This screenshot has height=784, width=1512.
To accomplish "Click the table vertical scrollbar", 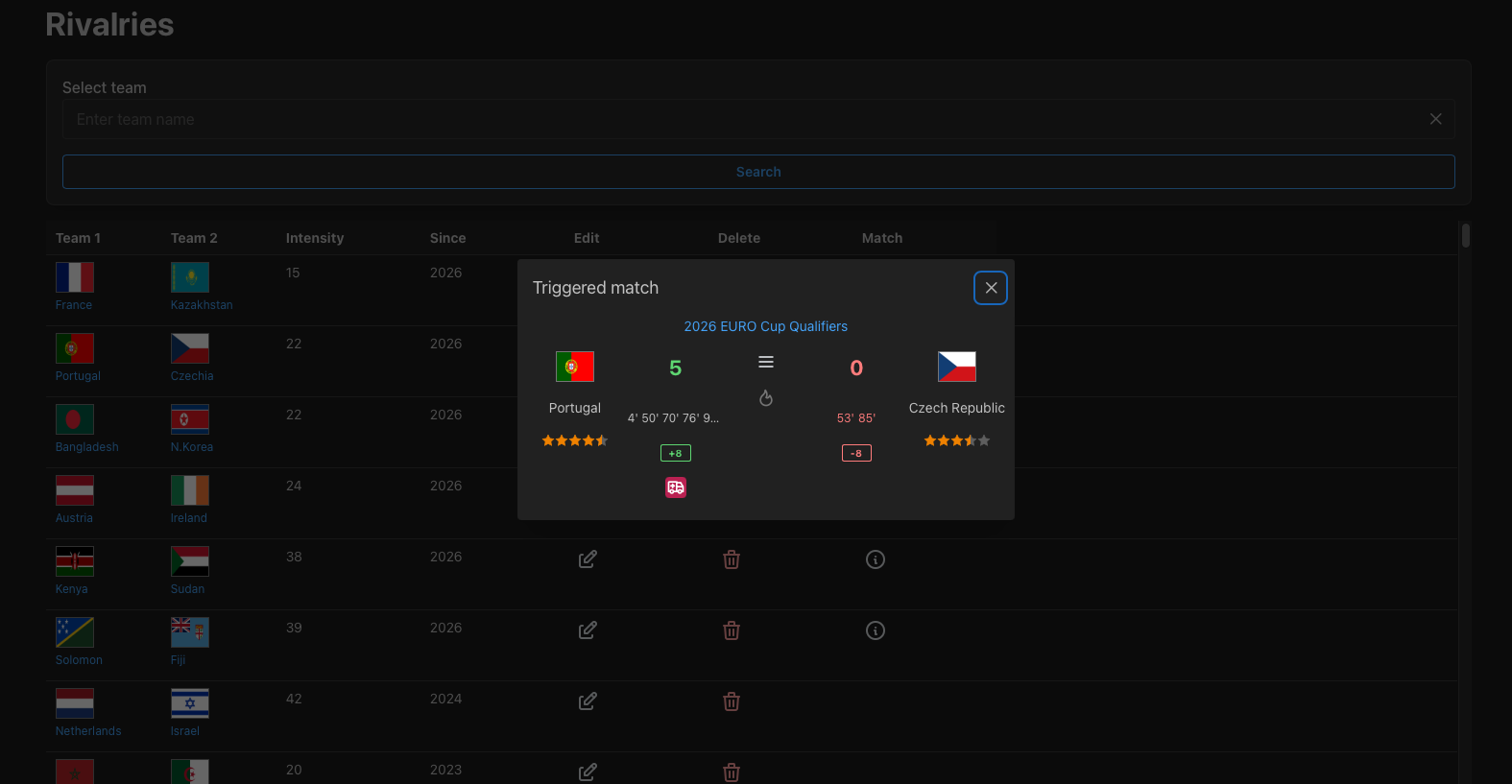I will pyautogui.click(x=1465, y=235).
